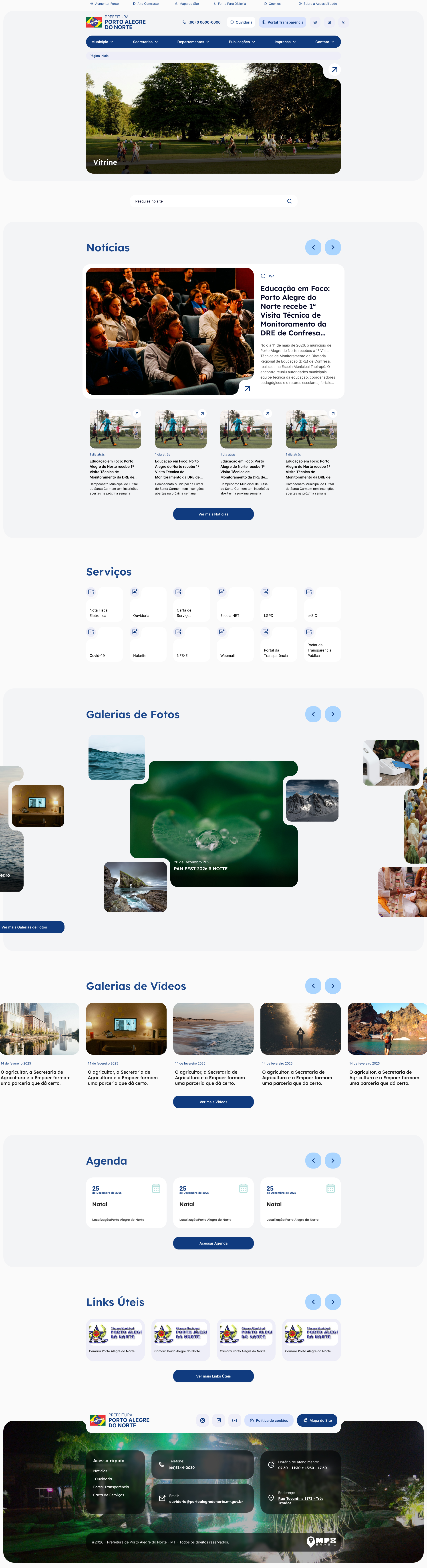Open the featured Educação em Foco headline
Image resolution: width=427 pixels, height=1568 pixels.
pyautogui.click(x=295, y=311)
